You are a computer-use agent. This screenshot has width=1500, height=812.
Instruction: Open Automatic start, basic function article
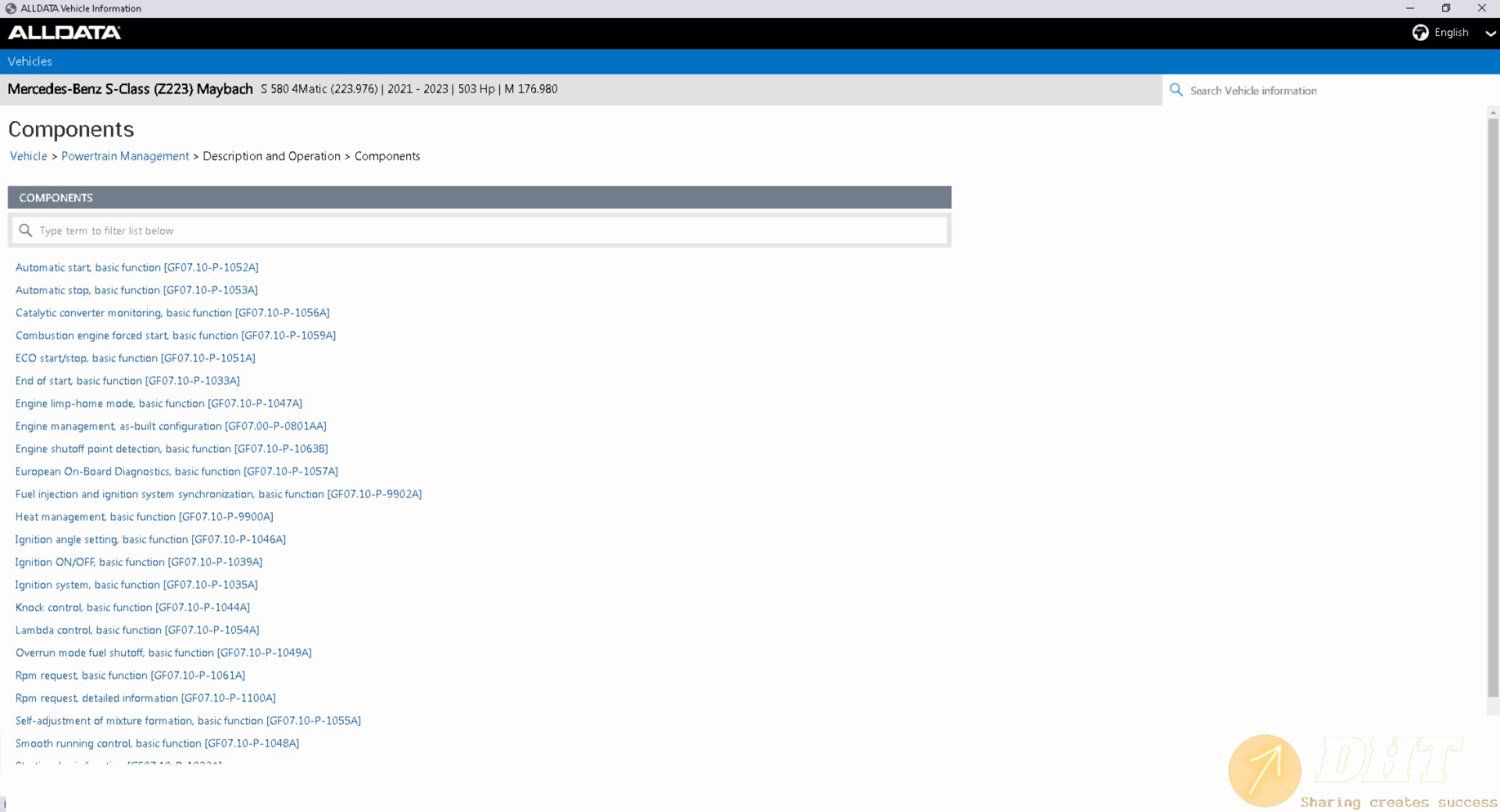point(137,267)
